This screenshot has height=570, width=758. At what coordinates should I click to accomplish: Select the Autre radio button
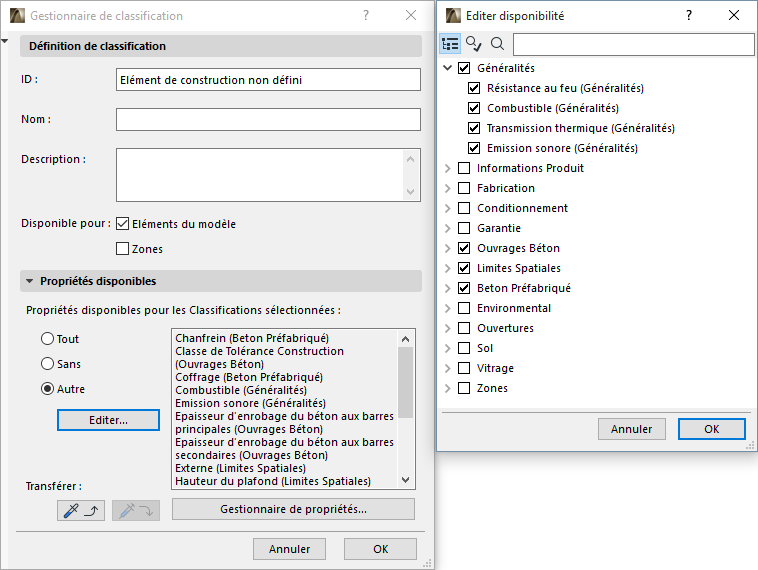coord(47,389)
